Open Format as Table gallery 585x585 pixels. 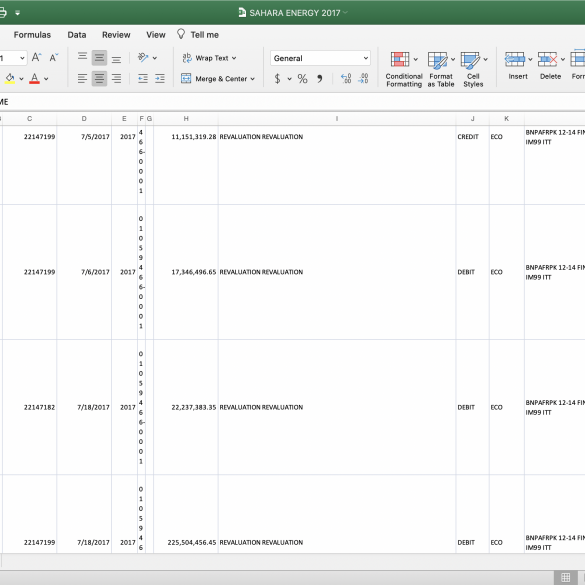pos(441,70)
